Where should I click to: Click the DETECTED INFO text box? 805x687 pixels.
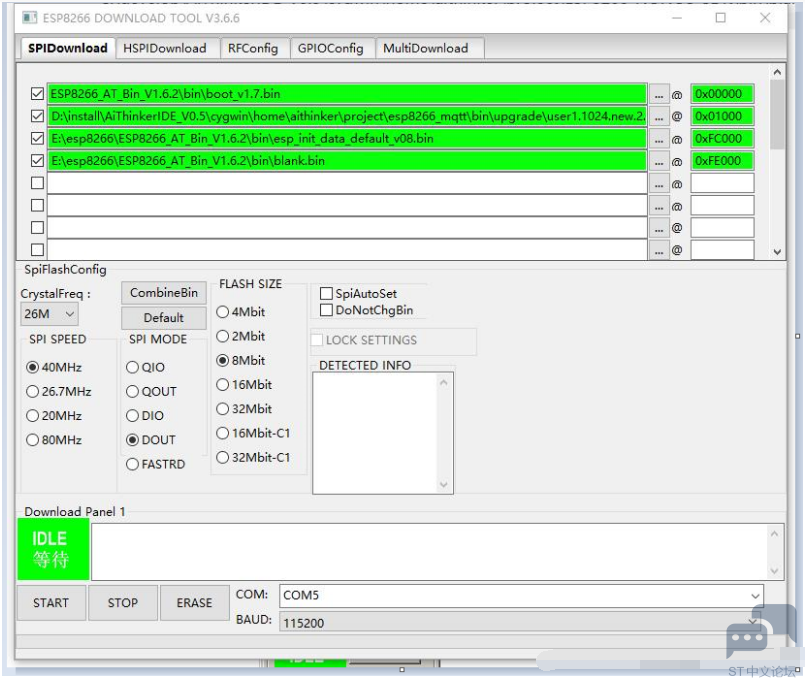coord(382,433)
